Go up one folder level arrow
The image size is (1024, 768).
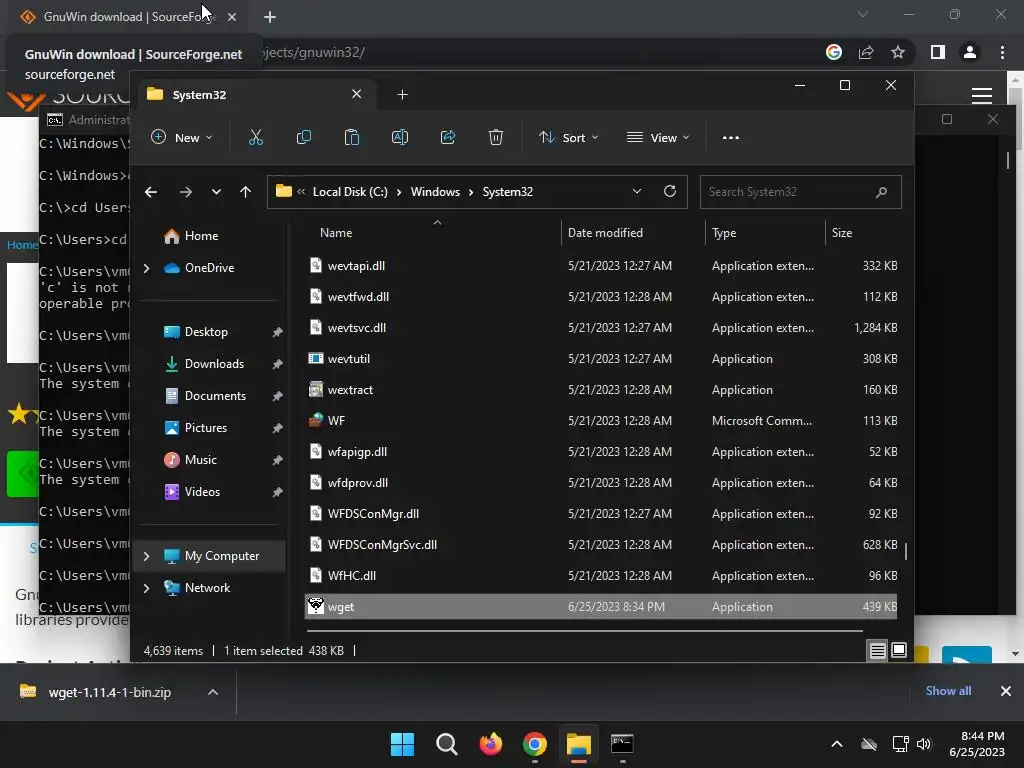pyautogui.click(x=246, y=192)
